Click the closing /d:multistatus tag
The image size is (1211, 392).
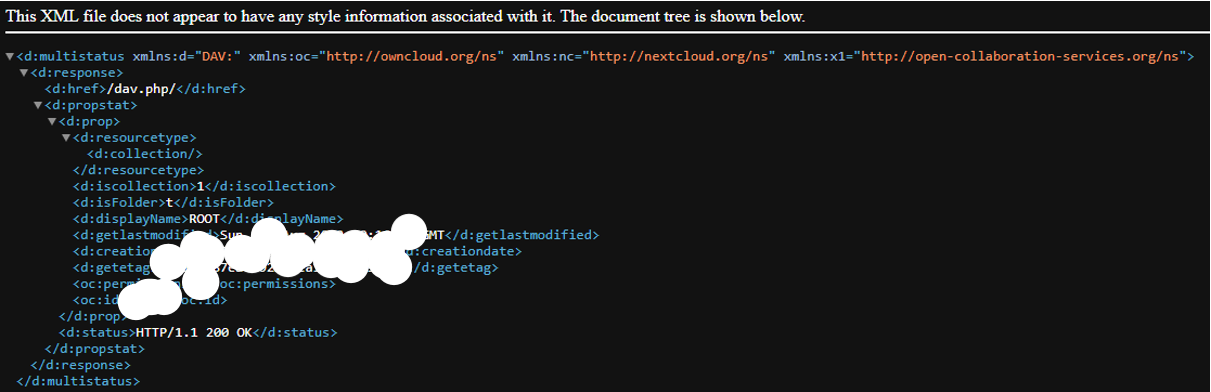click(78, 380)
